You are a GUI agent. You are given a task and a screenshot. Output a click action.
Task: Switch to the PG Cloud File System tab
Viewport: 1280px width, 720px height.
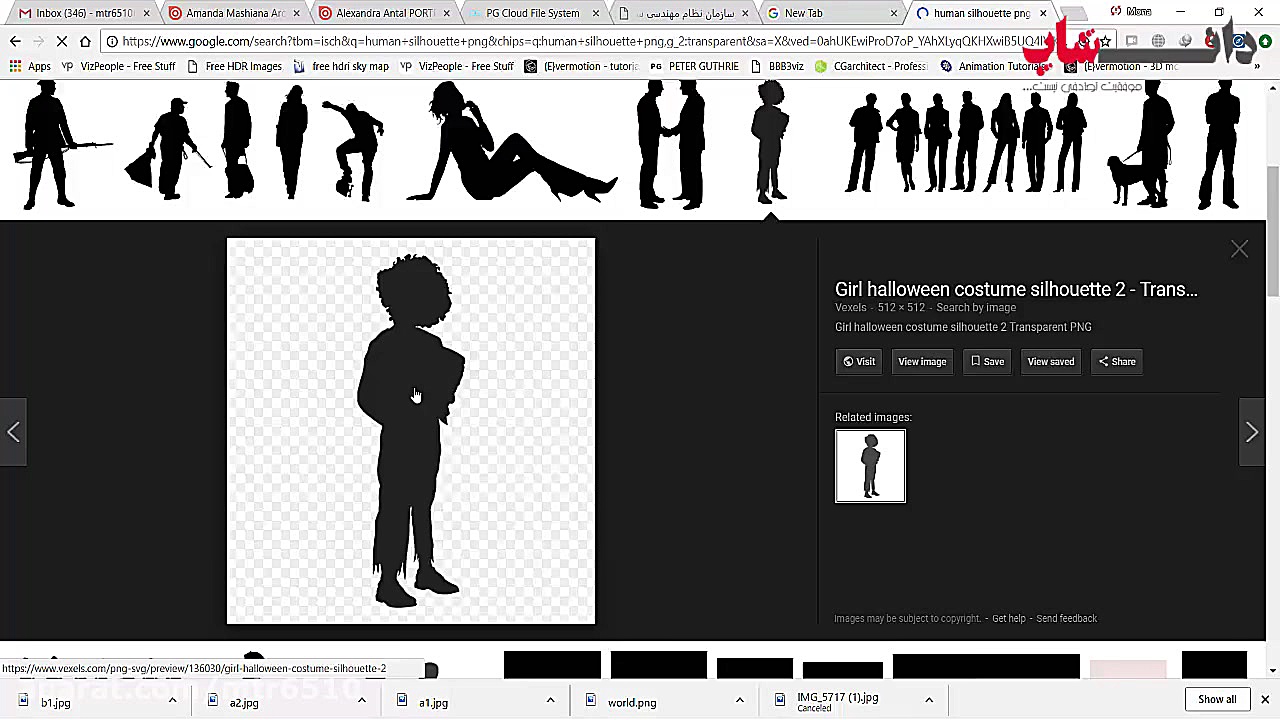[531, 13]
